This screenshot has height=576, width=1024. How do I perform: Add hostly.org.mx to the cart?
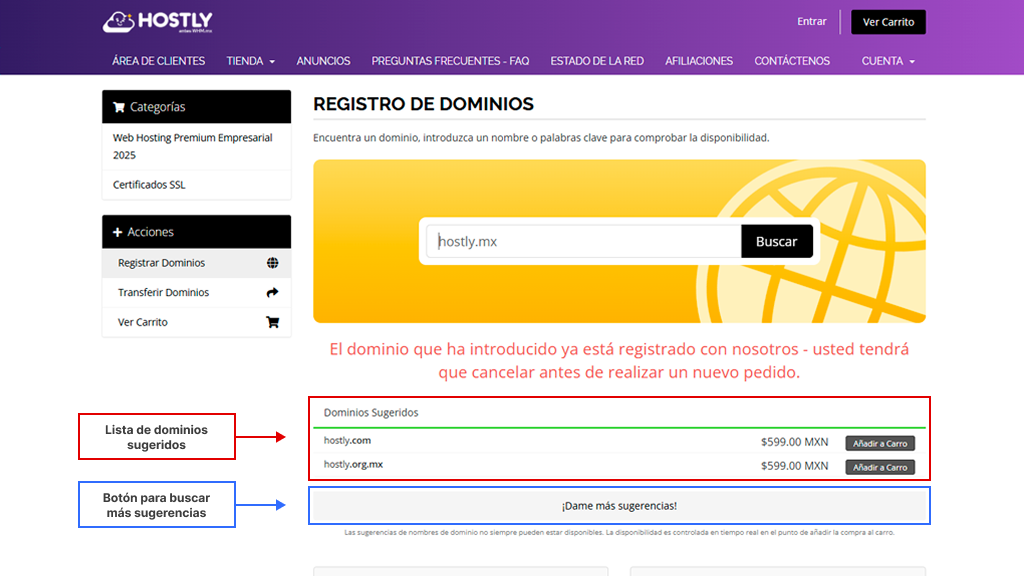[880, 467]
